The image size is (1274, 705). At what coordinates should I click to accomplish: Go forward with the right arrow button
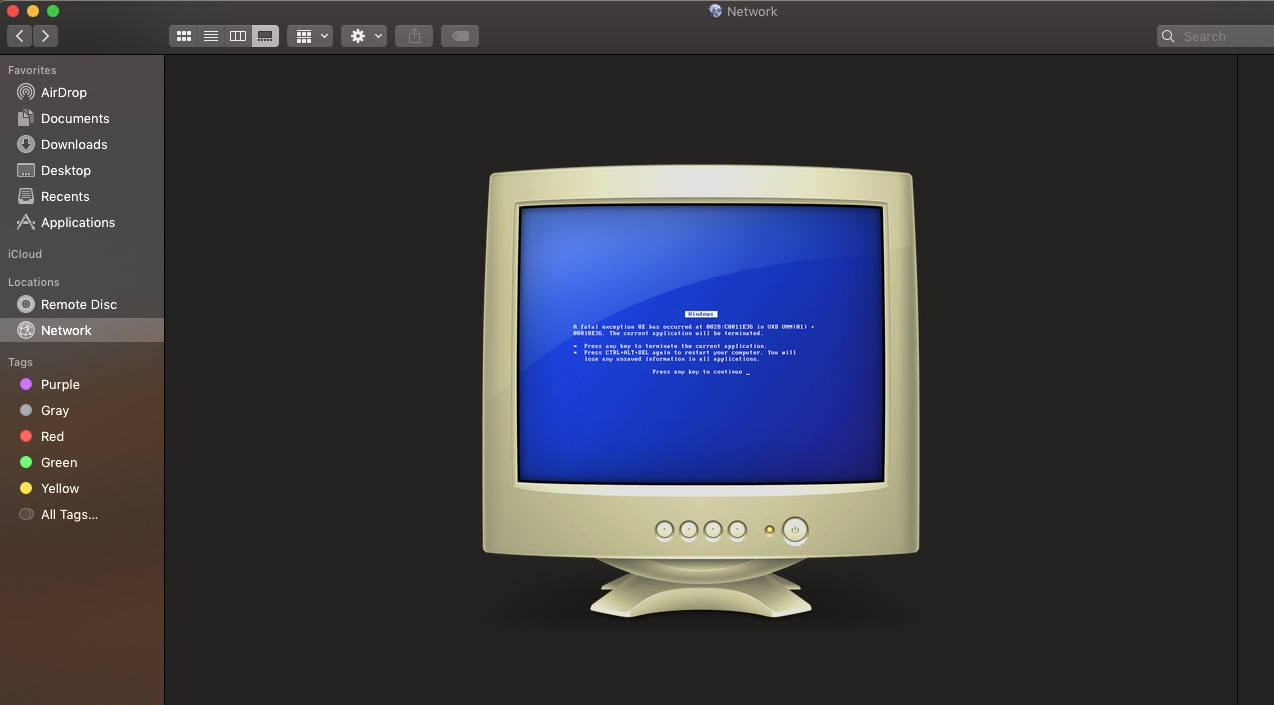tap(46, 36)
